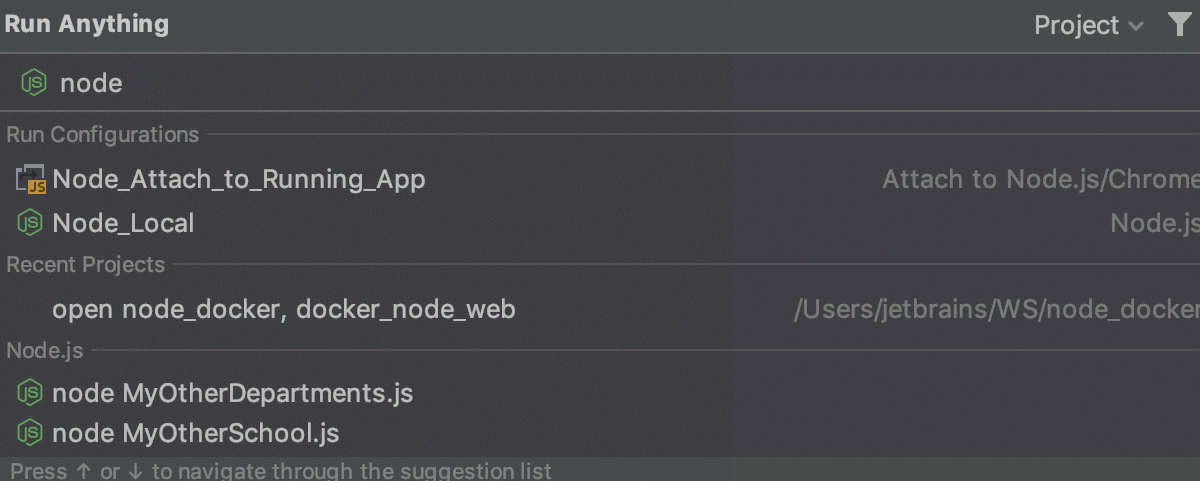Click the Recent Projects group header
The image size is (1200, 481).
pos(86,265)
